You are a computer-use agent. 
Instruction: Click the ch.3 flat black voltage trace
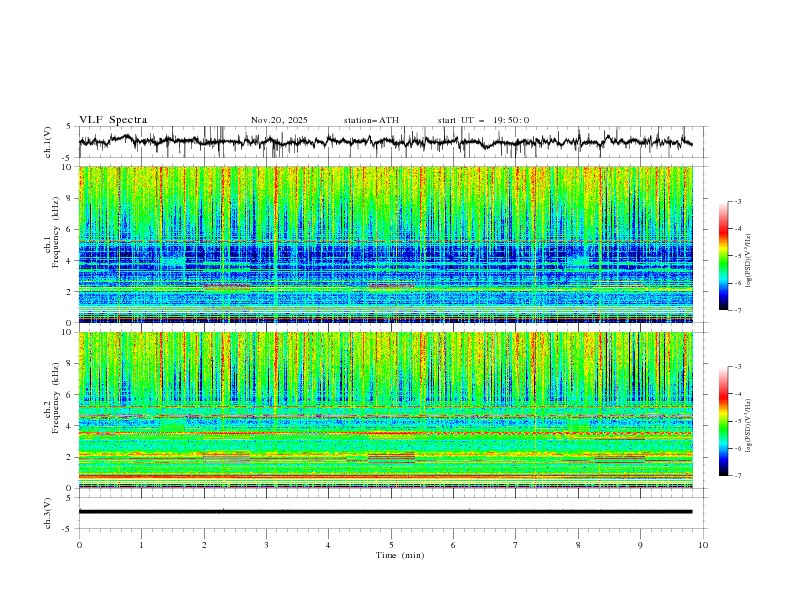click(385, 512)
